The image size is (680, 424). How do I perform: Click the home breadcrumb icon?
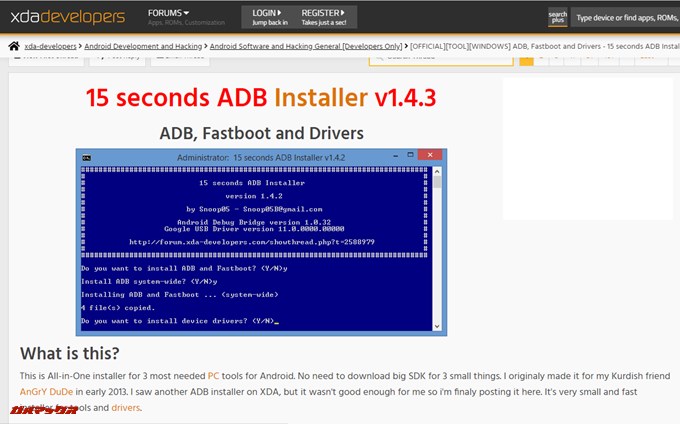(x=14, y=46)
